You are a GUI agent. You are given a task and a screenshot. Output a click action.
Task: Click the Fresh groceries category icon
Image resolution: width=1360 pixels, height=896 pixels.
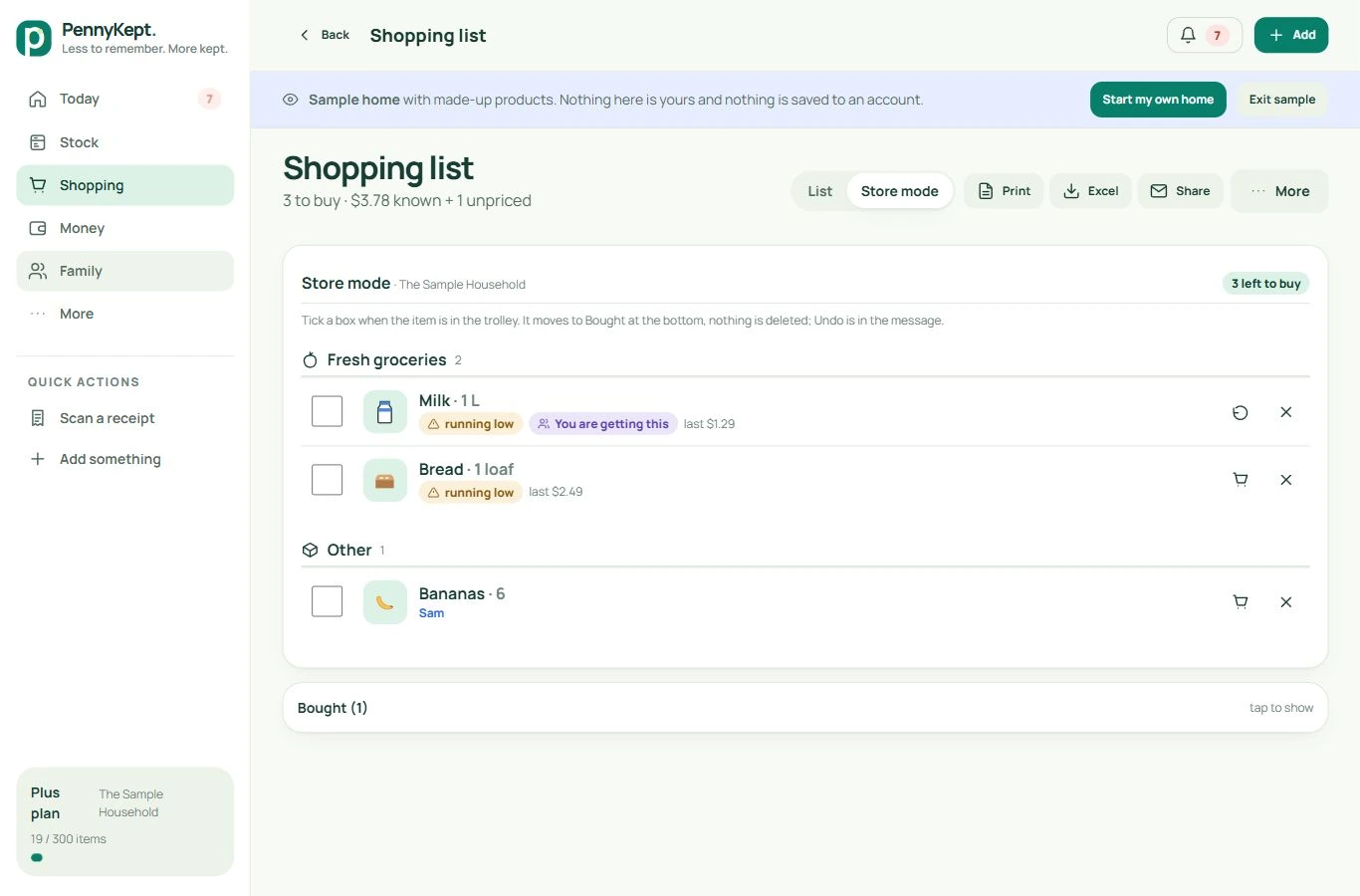[x=311, y=360]
